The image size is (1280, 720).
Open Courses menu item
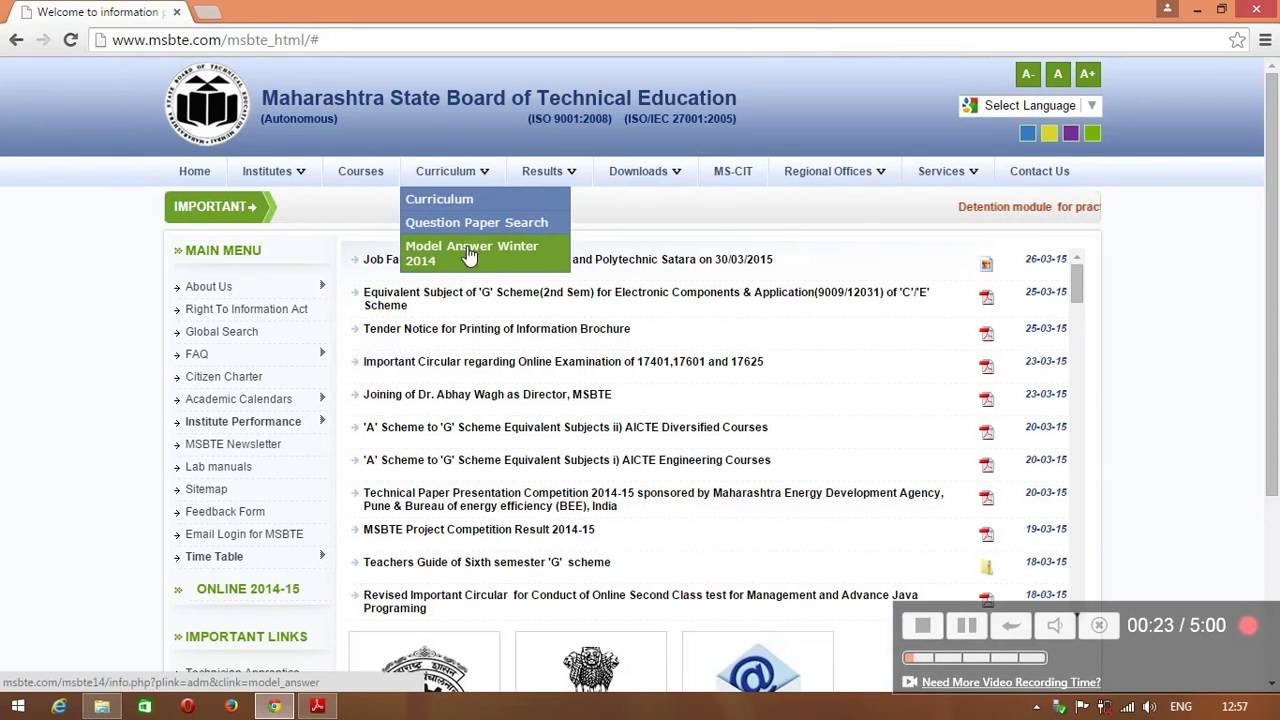(x=360, y=171)
